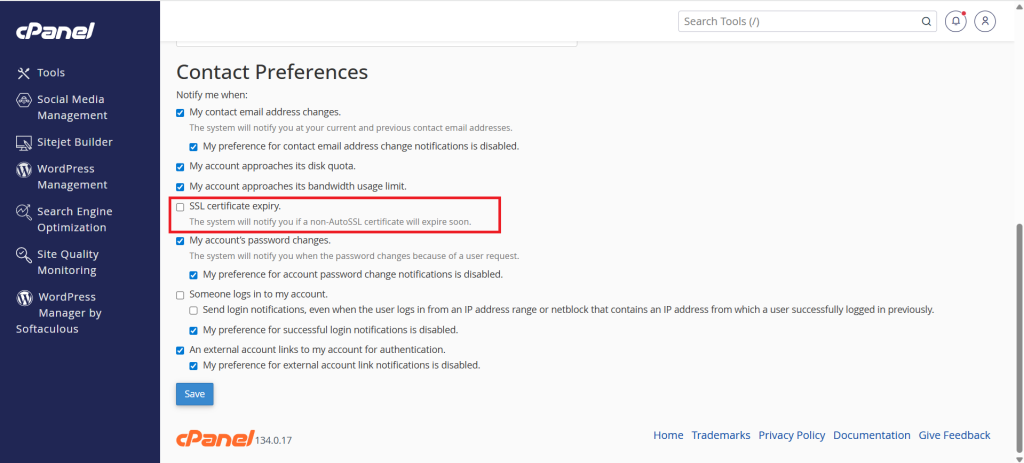
Task: Click the notifications bell icon
Action: (956, 21)
